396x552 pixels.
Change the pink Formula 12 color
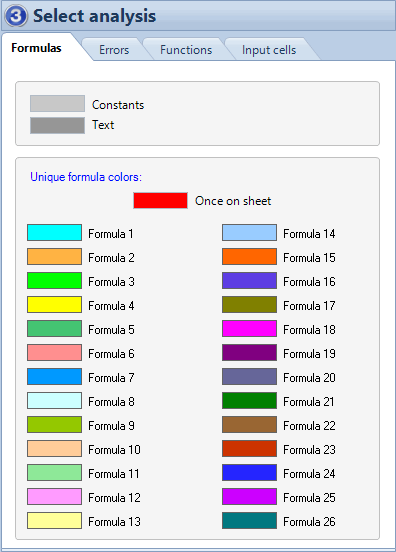(55, 496)
